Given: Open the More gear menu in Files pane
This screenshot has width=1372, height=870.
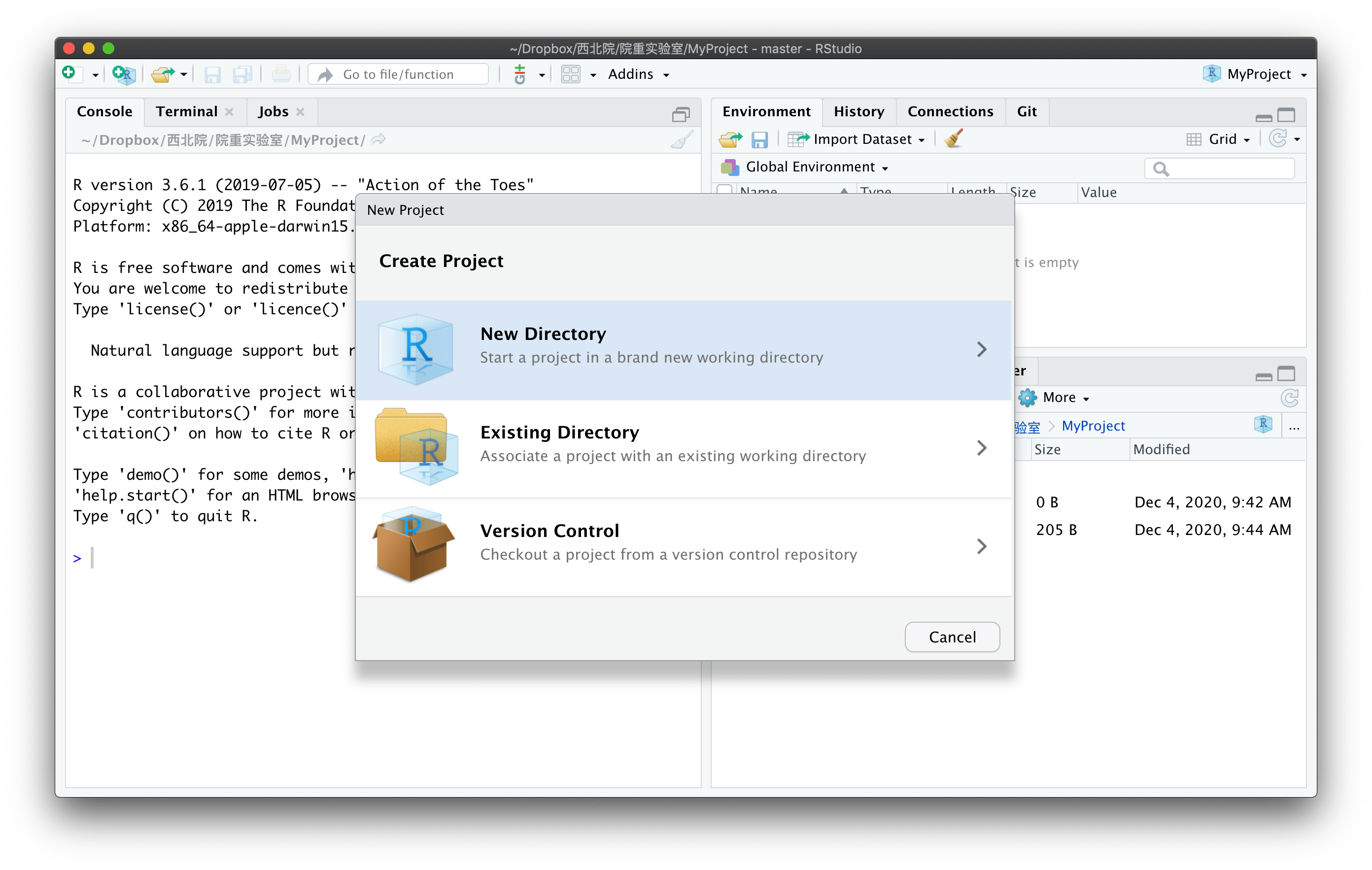Looking at the screenshot, I should [1054, 398].
